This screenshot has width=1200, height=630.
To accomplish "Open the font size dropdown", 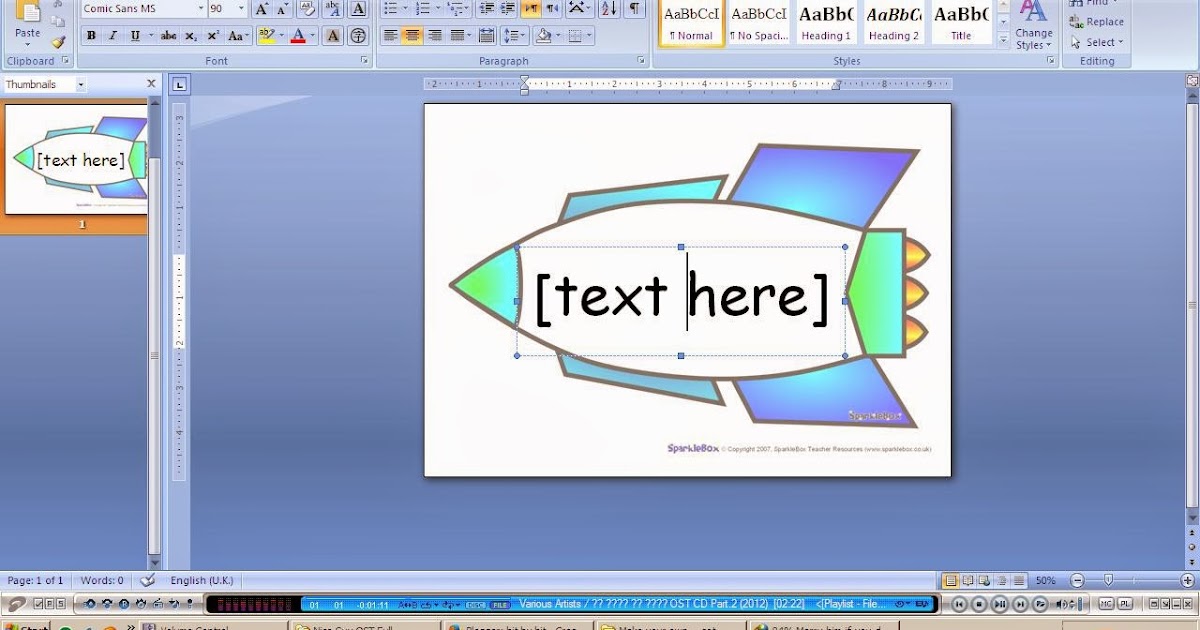I will [241, 9].
